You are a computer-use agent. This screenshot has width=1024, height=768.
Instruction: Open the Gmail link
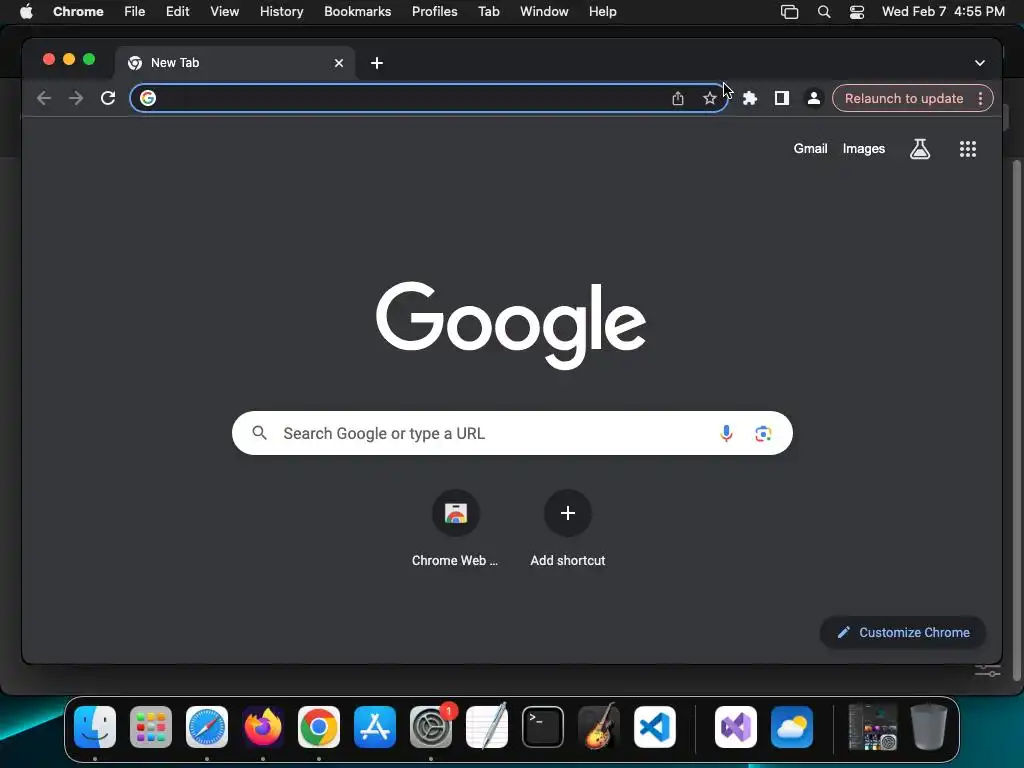(810, 148)
